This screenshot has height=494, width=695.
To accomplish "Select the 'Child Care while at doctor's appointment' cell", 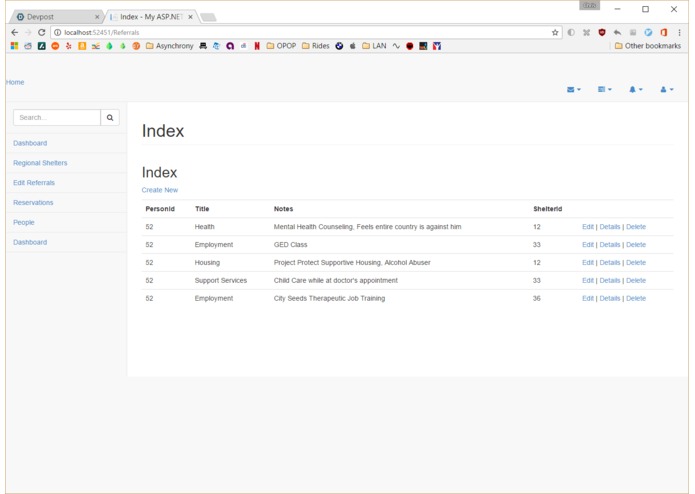I will click(336, 280).
